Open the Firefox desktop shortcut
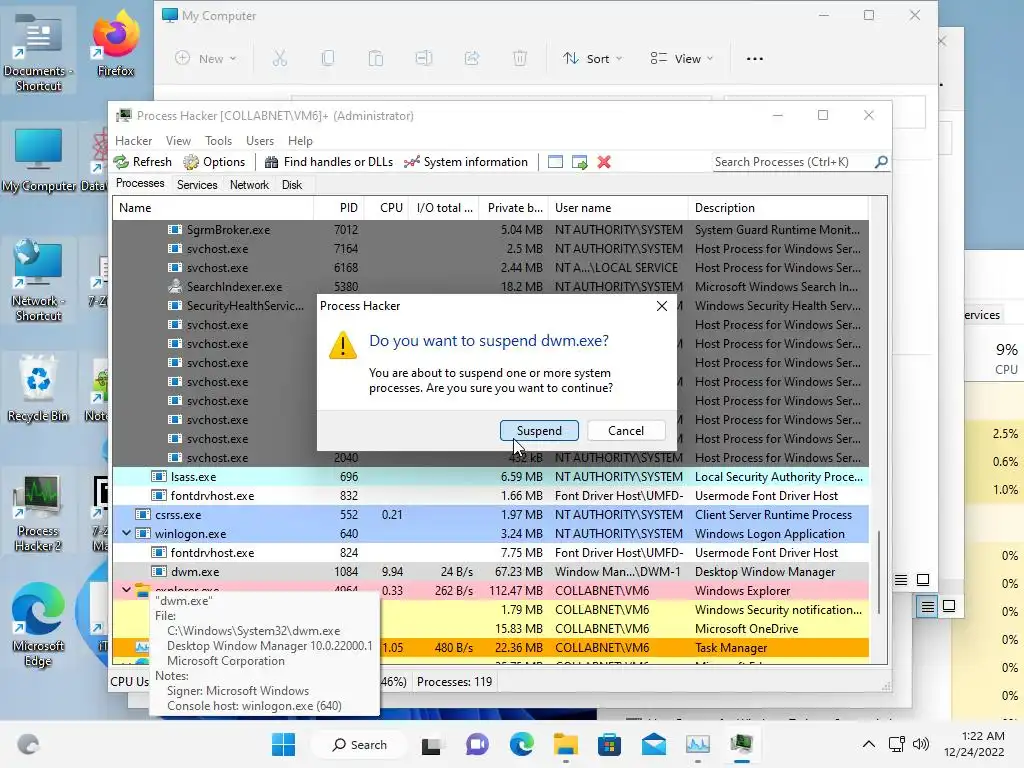 click(x=116, y=44)
